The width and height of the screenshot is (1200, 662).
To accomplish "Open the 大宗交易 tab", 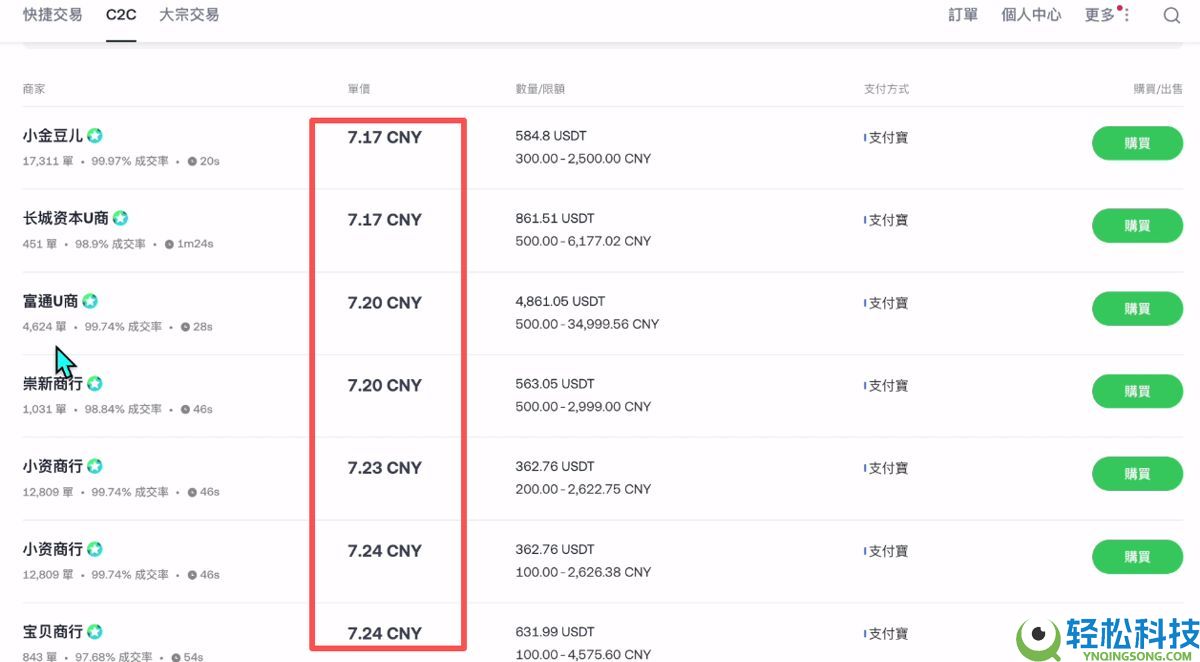I will tap(189, 15).
